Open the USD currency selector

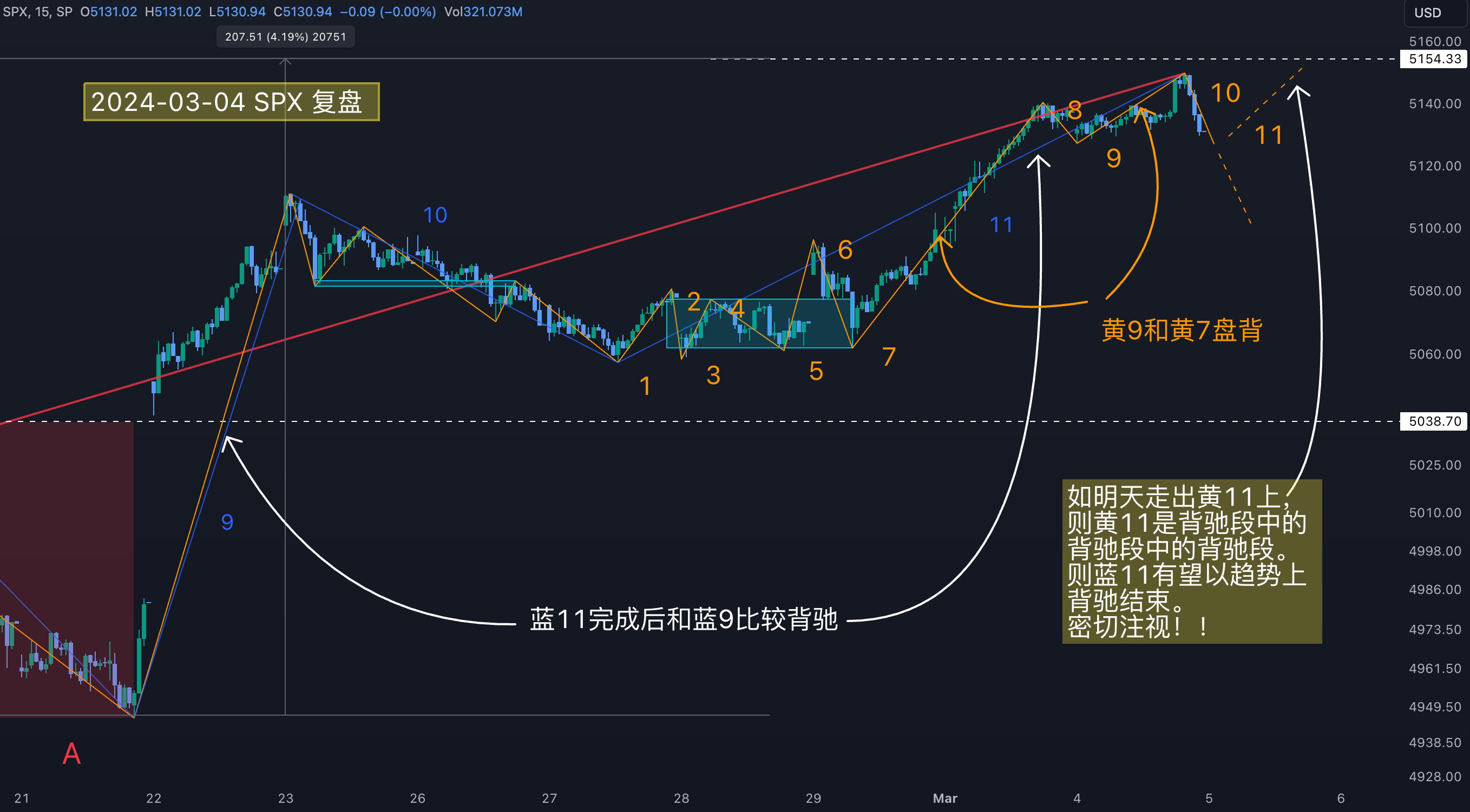[1427, 12]
